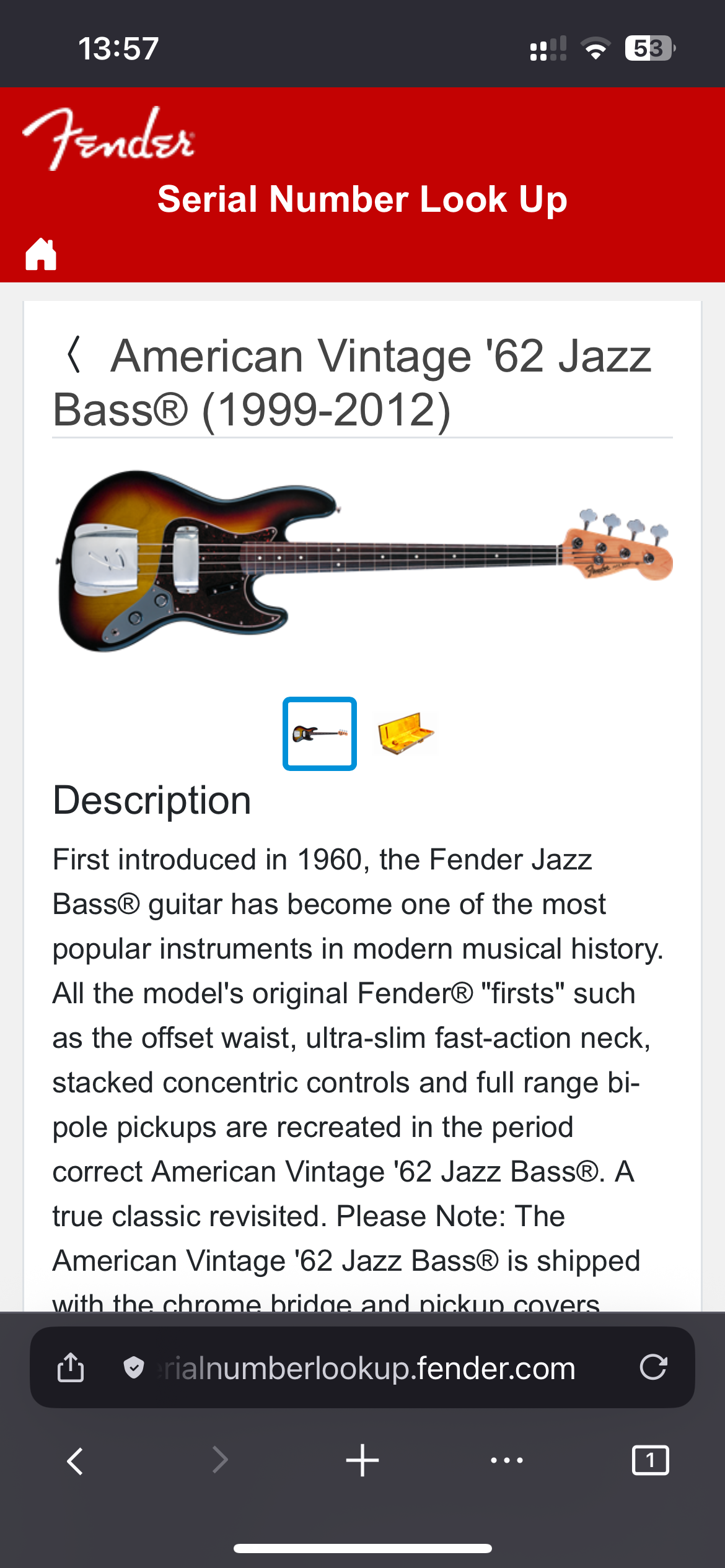Tap the back chevron beside product title
This screenshot has width=725, height=1568.
pos(74,355)
